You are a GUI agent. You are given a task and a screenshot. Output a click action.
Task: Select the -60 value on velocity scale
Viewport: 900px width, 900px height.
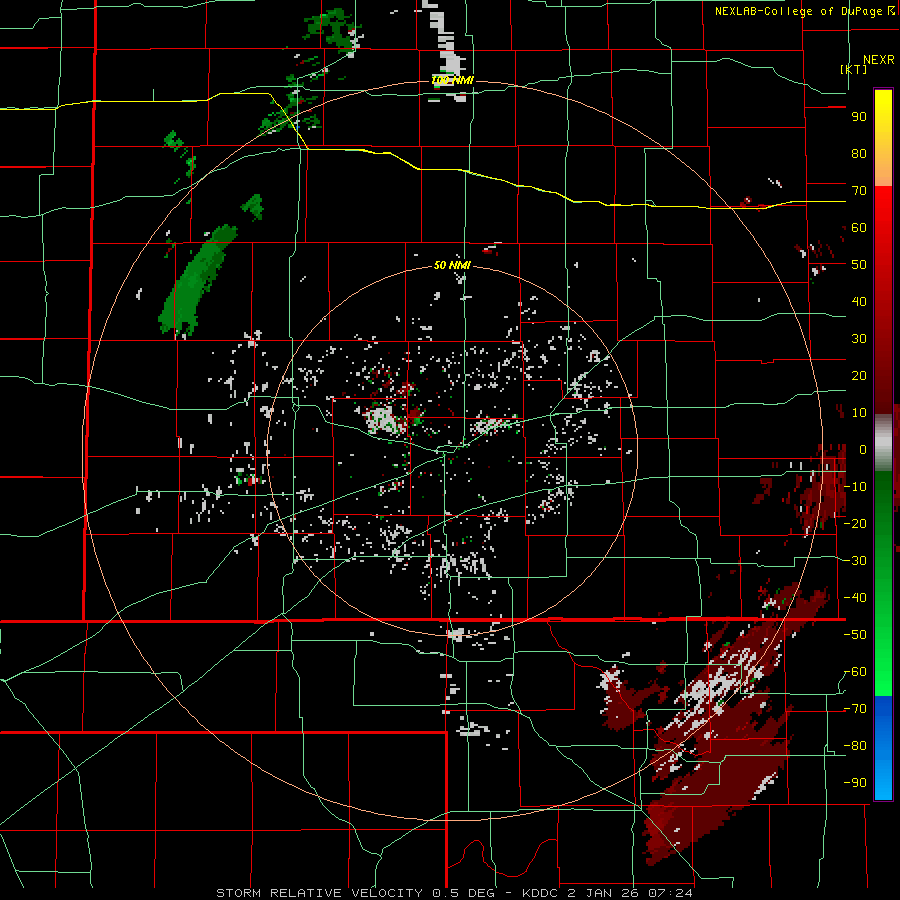855,672
